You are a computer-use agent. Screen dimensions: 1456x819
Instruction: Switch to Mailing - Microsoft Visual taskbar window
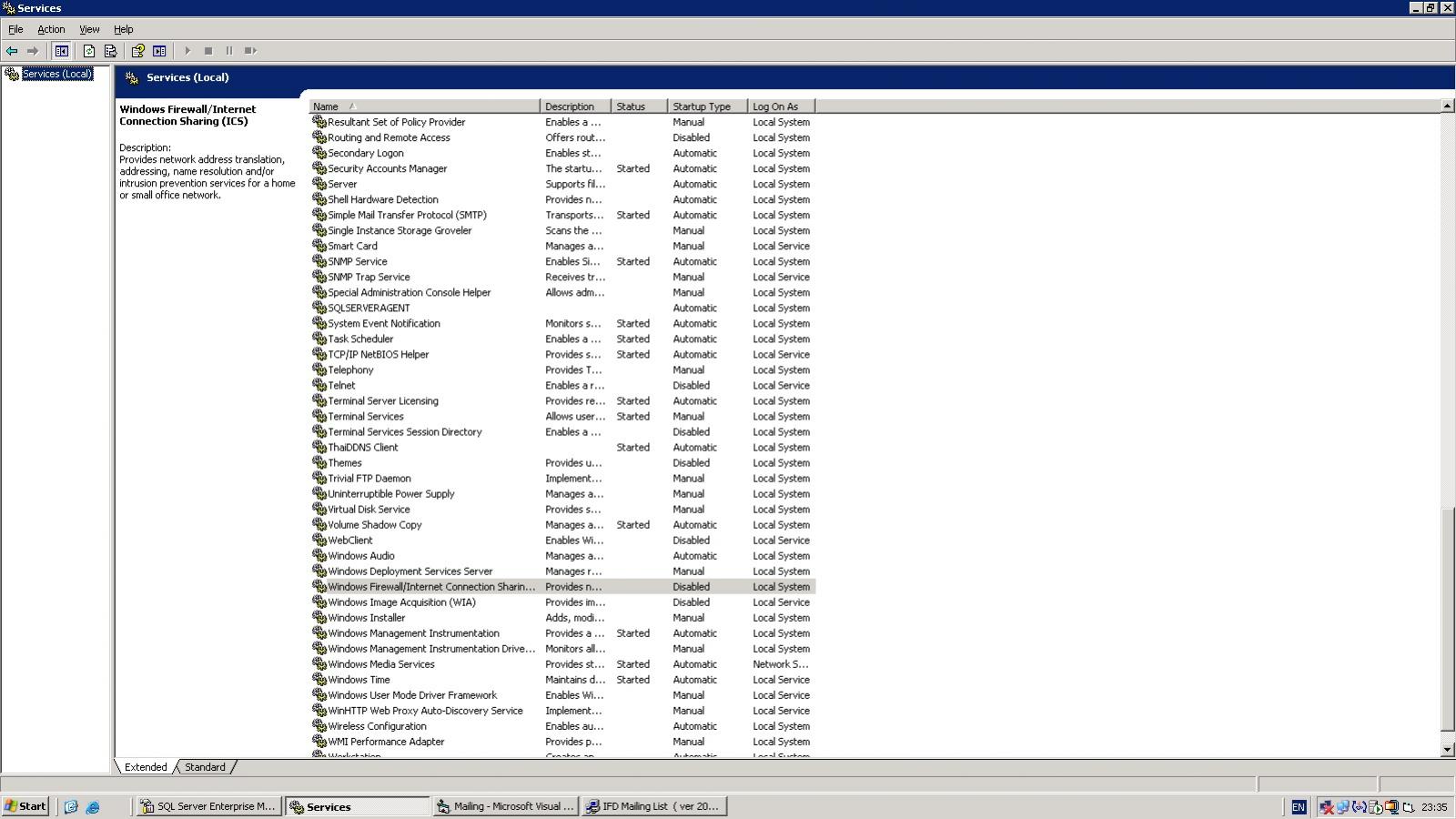(x=505, y=806)
